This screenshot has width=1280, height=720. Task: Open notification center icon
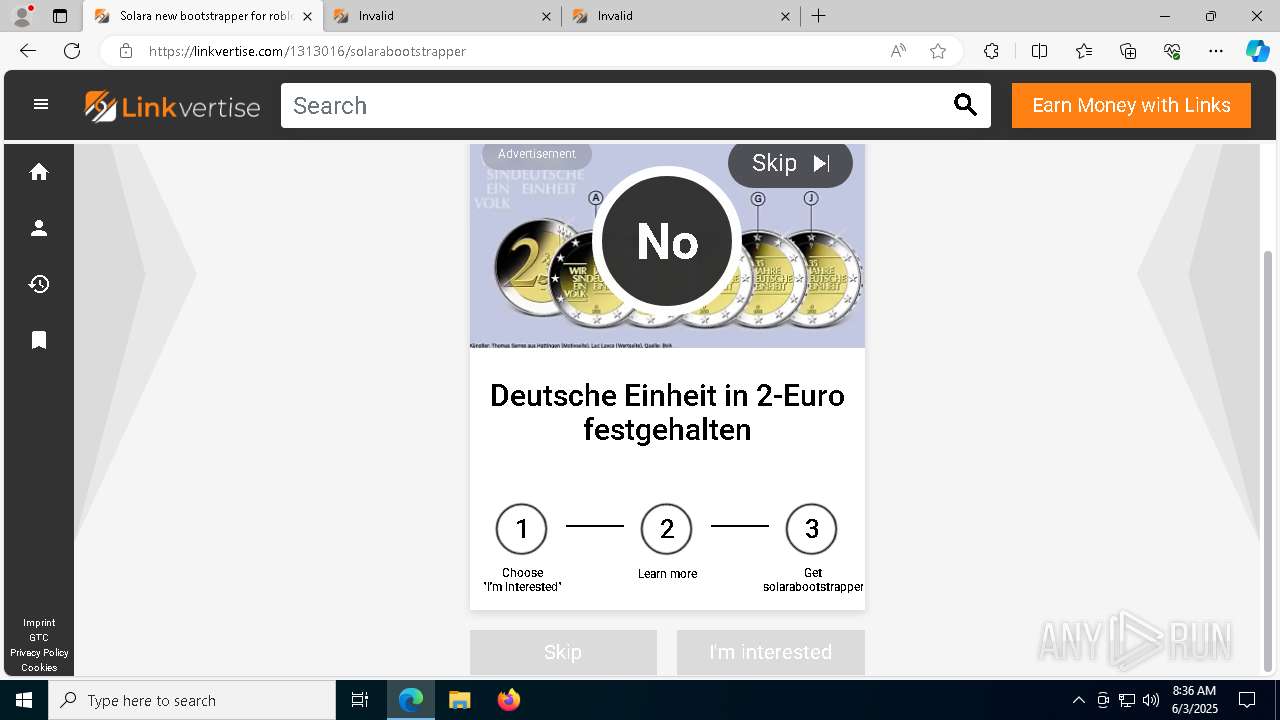1247,700
